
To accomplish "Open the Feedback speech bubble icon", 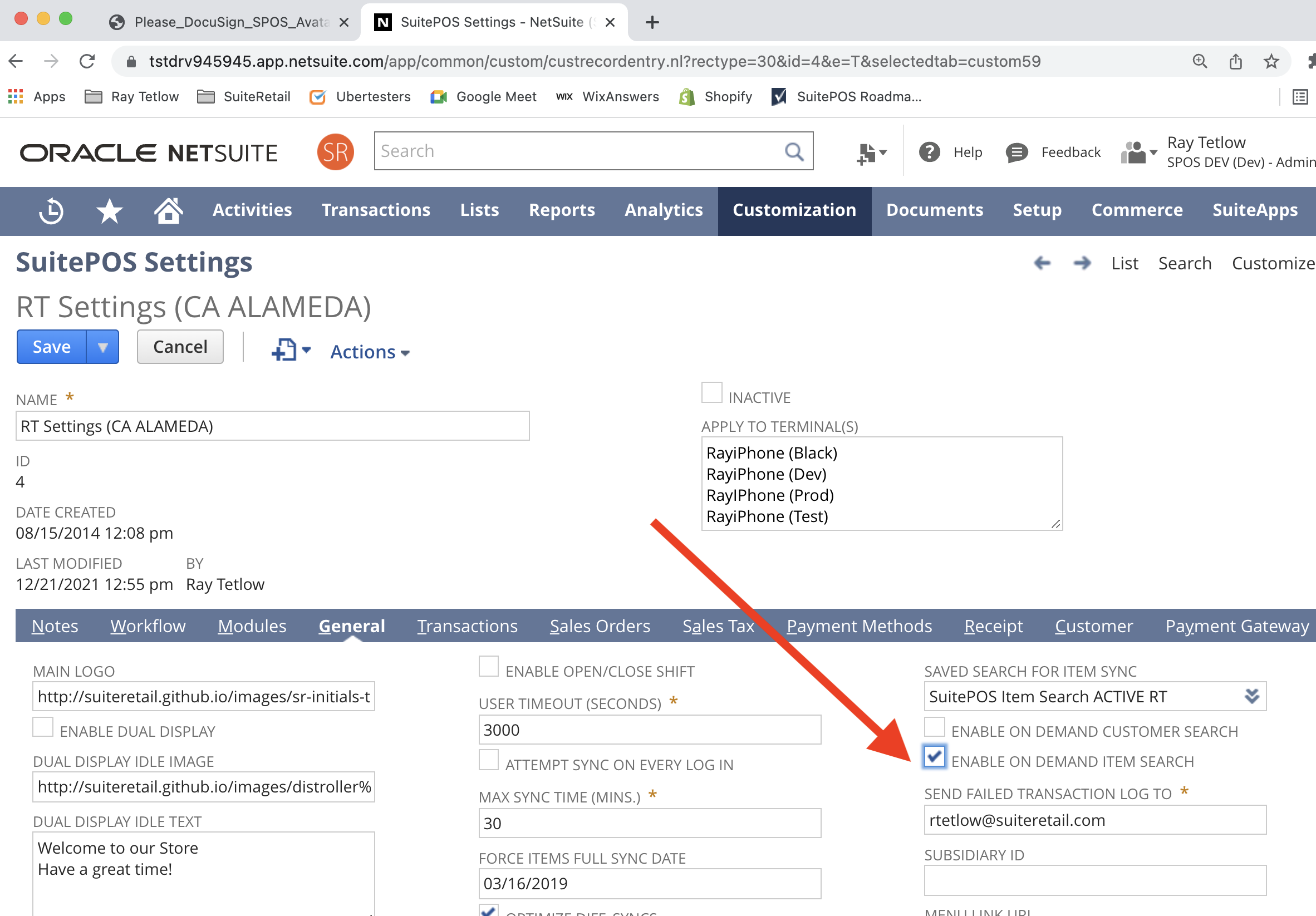I will pyautogui.click(x=1017, y=152).
